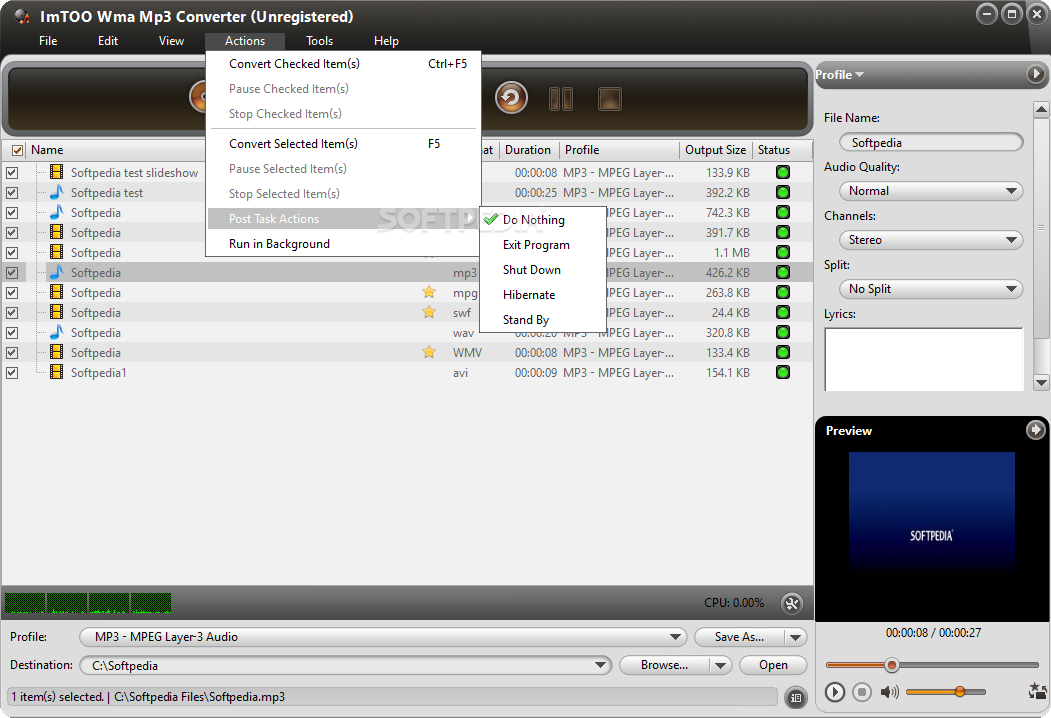1051x718 pixels.
Task: Click in the File Name field
Action: pyautogui.click(x=931, y=142)
